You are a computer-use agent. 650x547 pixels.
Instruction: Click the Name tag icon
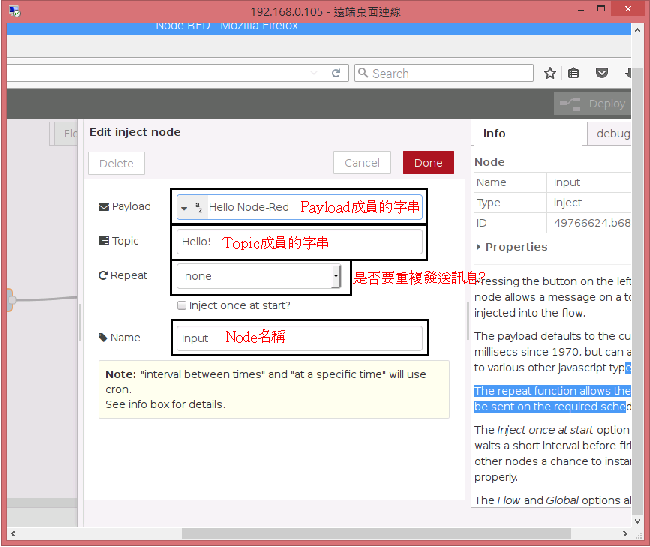click(x=103, y=337)
